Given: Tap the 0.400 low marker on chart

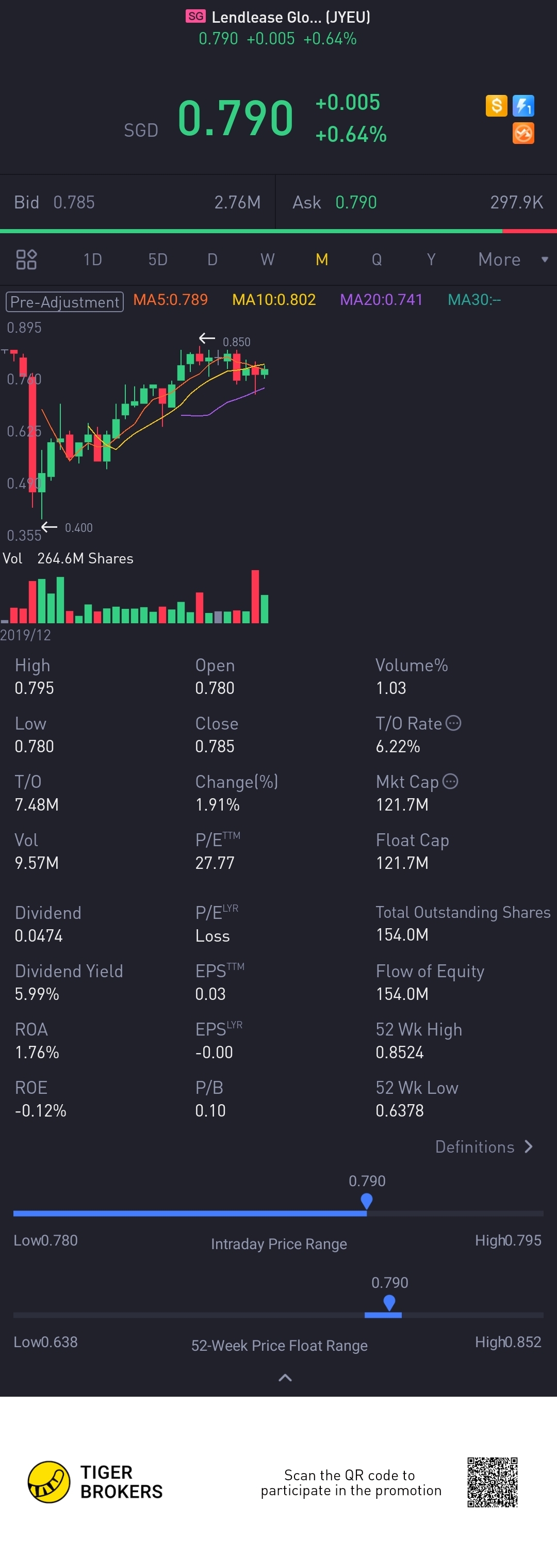Looking at the screenshot, I should pyautogui.click(x=78, y=528).
